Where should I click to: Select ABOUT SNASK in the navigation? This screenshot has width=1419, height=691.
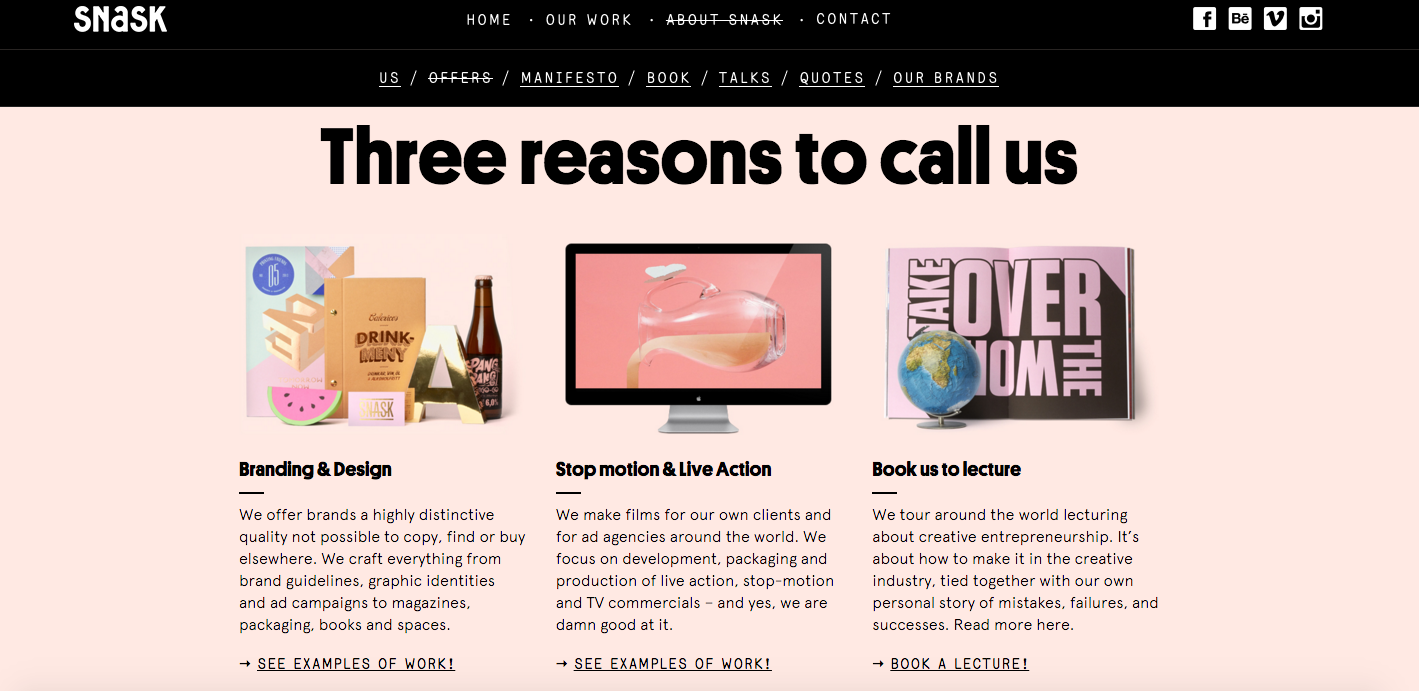point(724,20)
